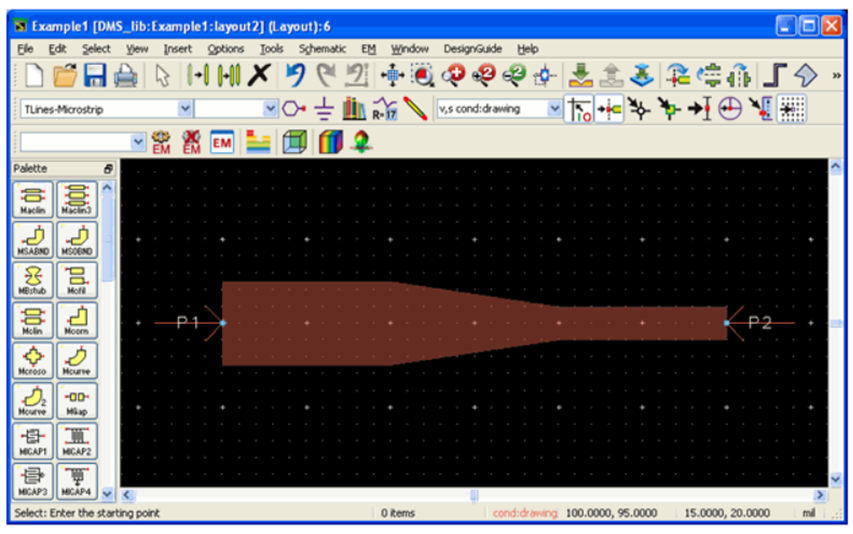
Task: Delete selection with the black X icon
Action: tap(259, 75)
